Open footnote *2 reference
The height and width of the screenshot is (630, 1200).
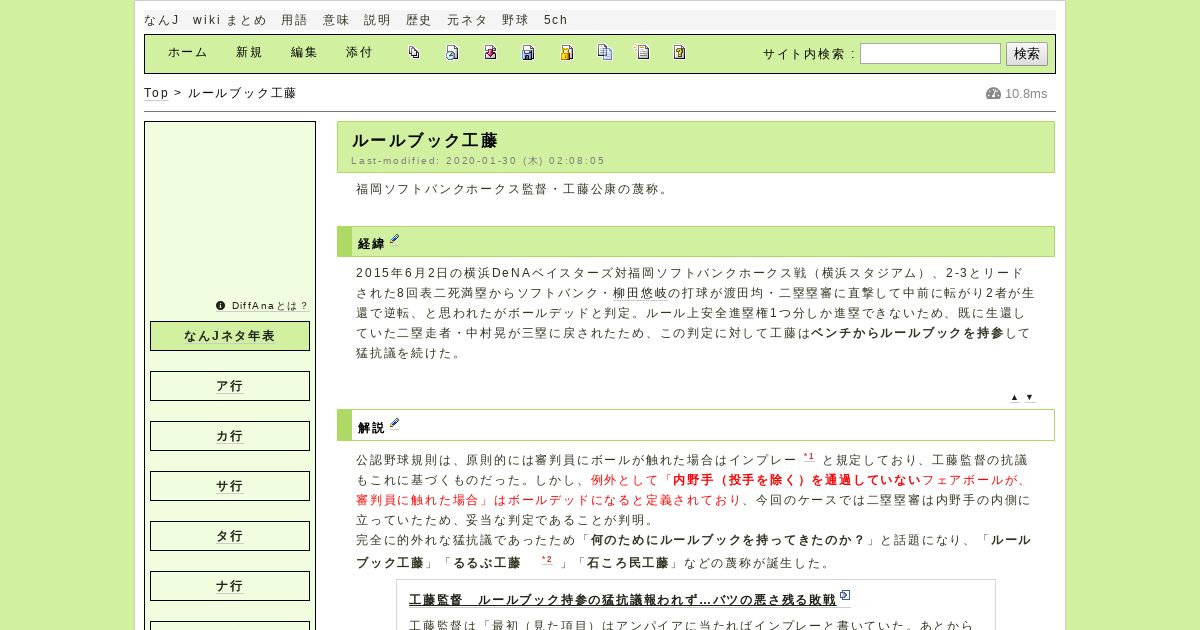(x=547, y=560)
